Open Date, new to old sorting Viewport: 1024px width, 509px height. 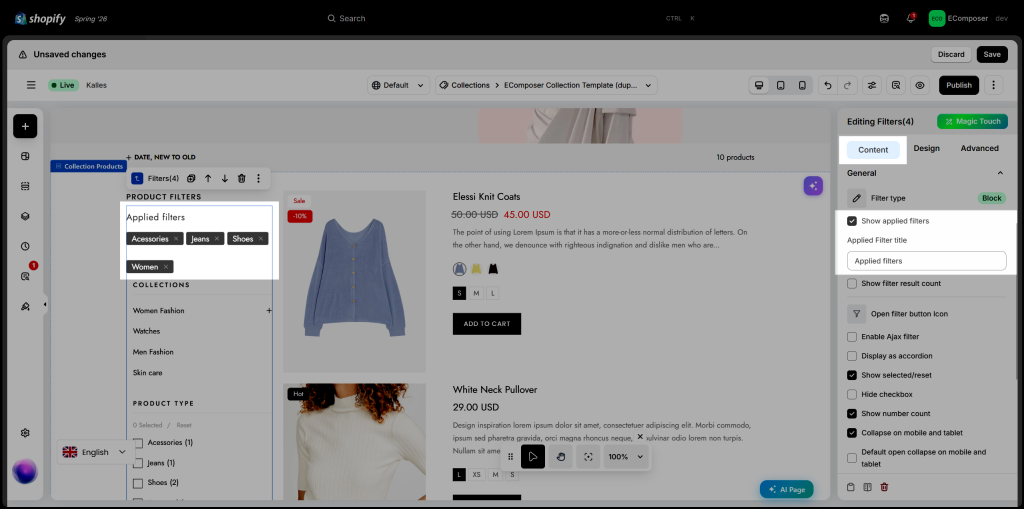tap(161, 157)
